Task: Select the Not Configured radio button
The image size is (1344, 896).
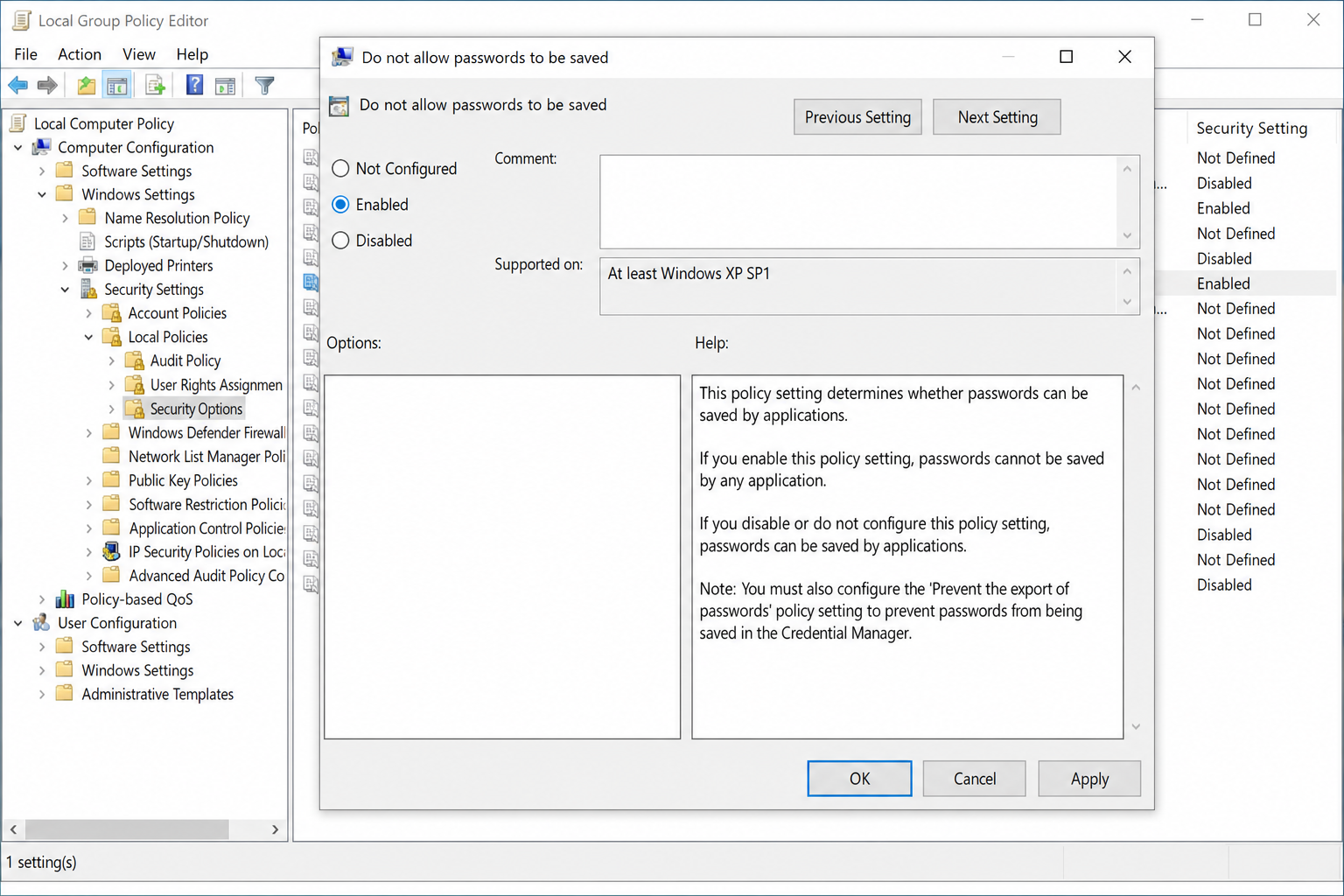Action: (340, 168)
